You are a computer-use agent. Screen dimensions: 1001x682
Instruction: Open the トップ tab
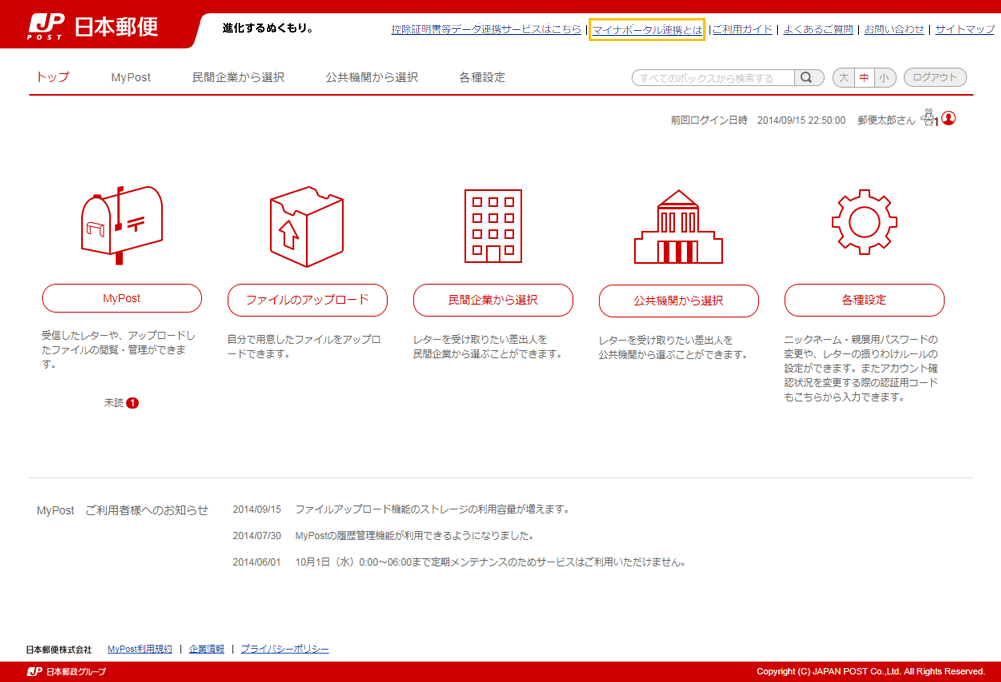tap(53, 77)
